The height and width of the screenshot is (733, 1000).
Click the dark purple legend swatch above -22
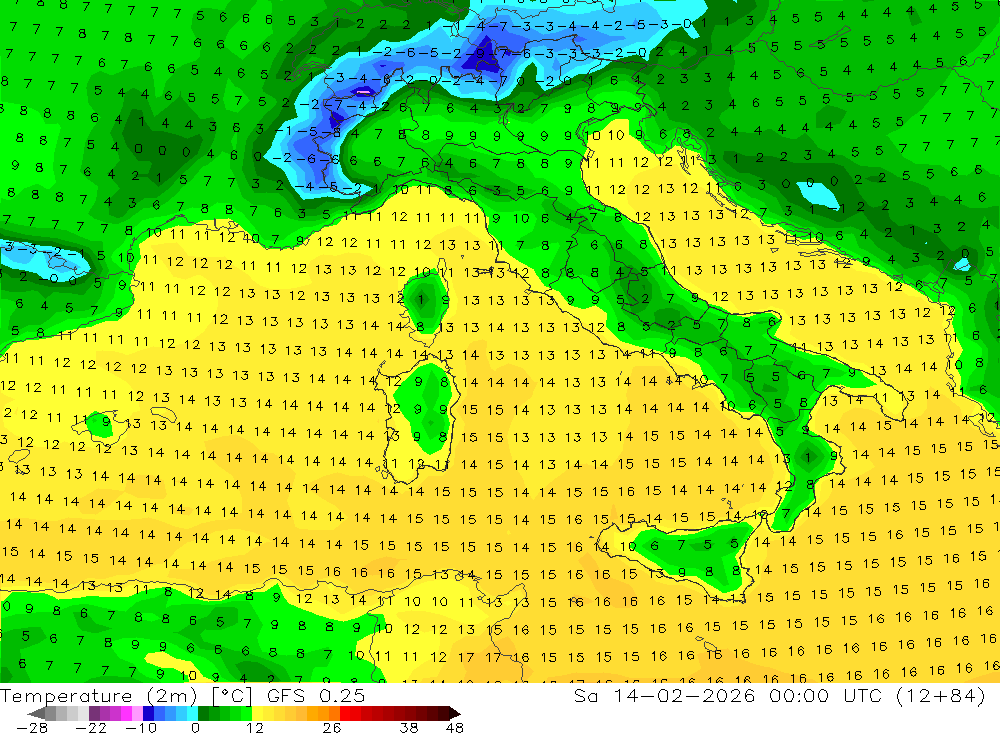coord(94,713)
